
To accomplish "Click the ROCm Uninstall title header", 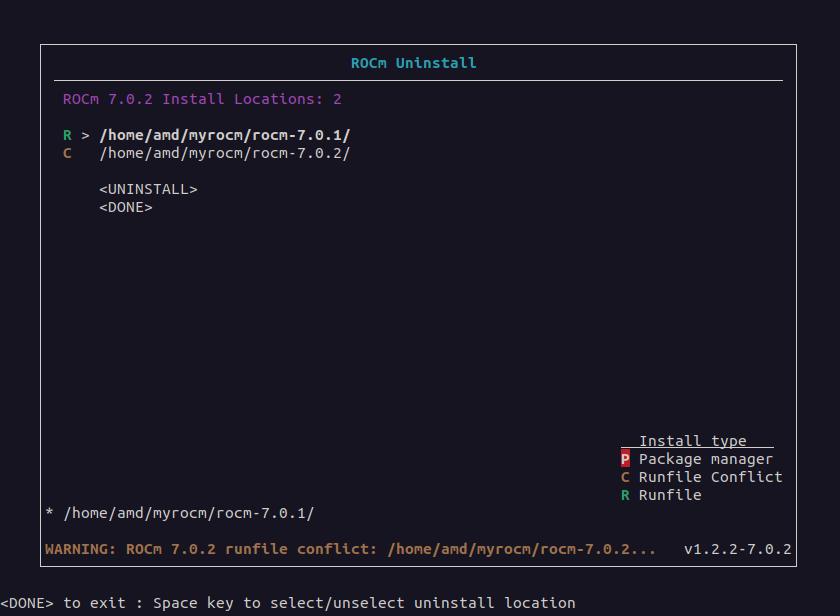I will pos(413,63).
